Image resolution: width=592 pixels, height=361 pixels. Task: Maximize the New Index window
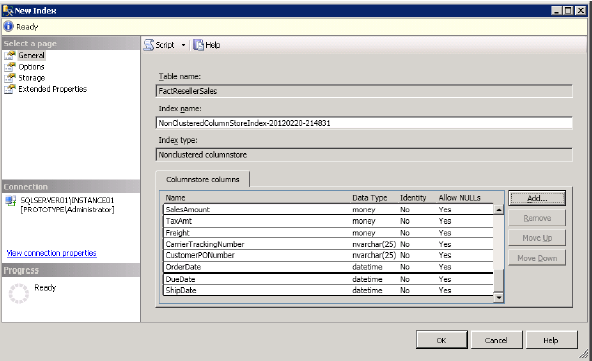pyautogui.click(x=568, y=11)
